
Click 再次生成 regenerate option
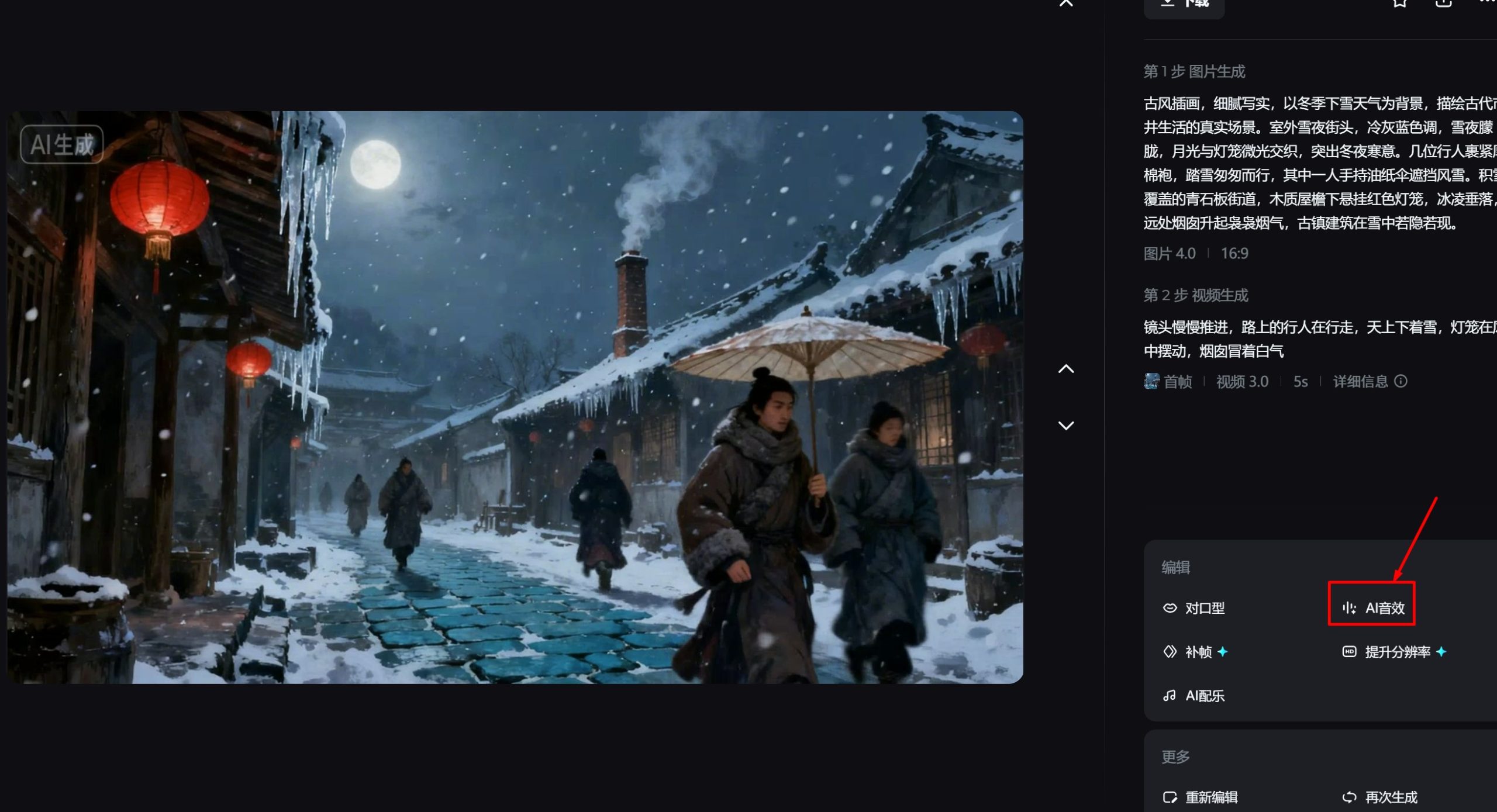[1380, 797]
